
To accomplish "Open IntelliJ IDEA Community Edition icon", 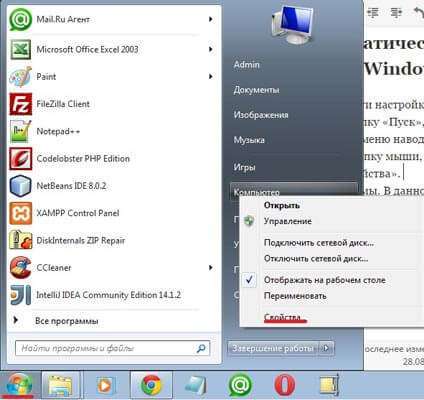I will pyautogui.click(x=20, y=295).
